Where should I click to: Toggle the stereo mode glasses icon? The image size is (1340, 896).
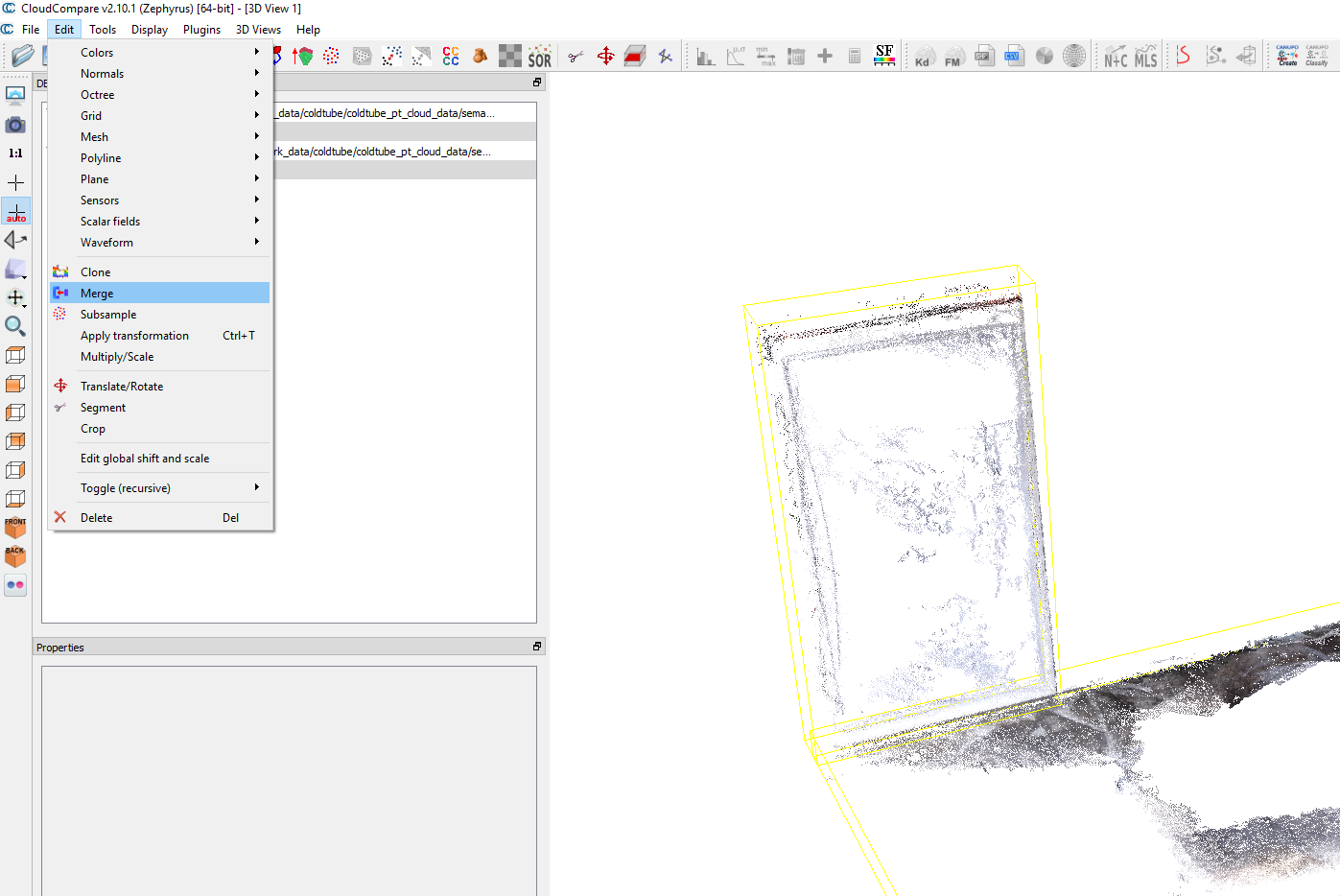[15, 585]
